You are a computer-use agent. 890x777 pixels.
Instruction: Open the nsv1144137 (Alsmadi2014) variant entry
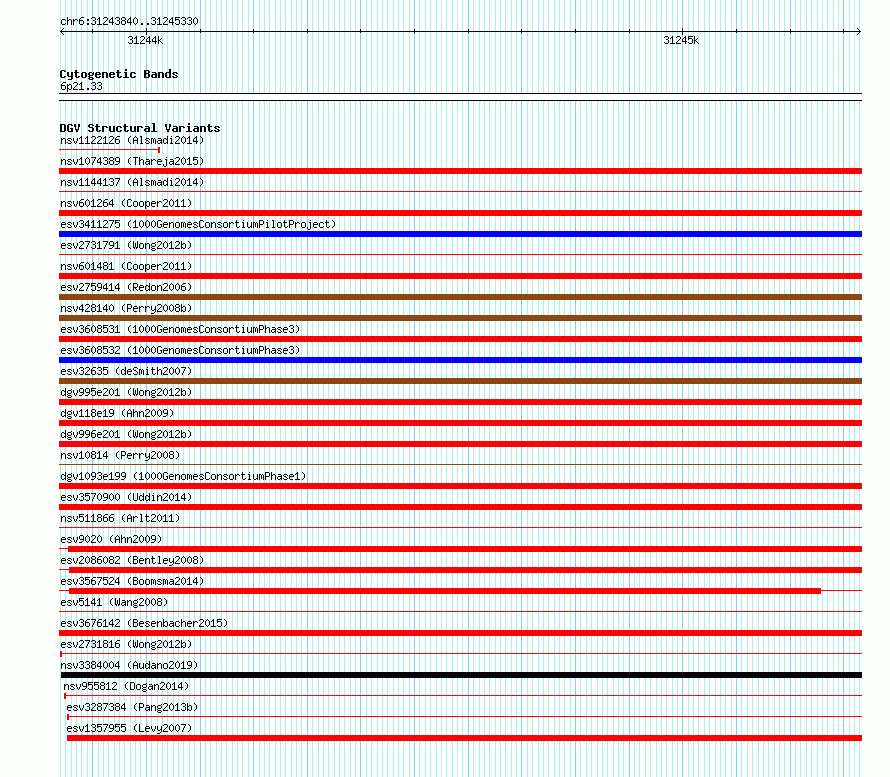[x=132, y=182]
